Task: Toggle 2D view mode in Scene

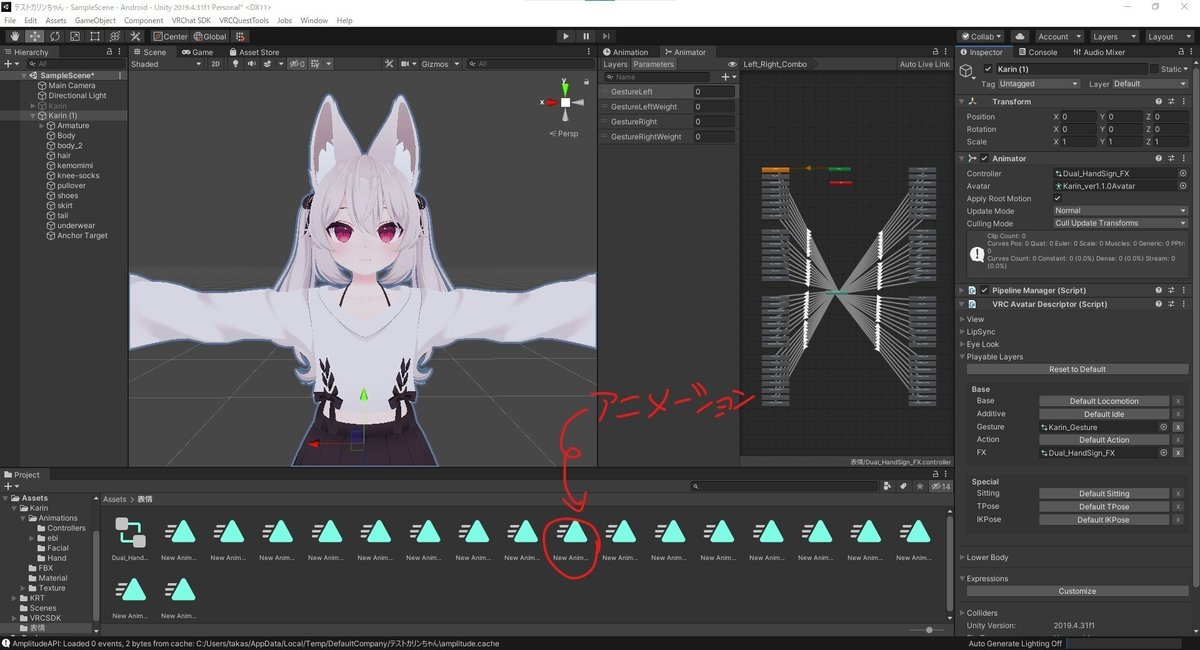Action: coord(214,64)
